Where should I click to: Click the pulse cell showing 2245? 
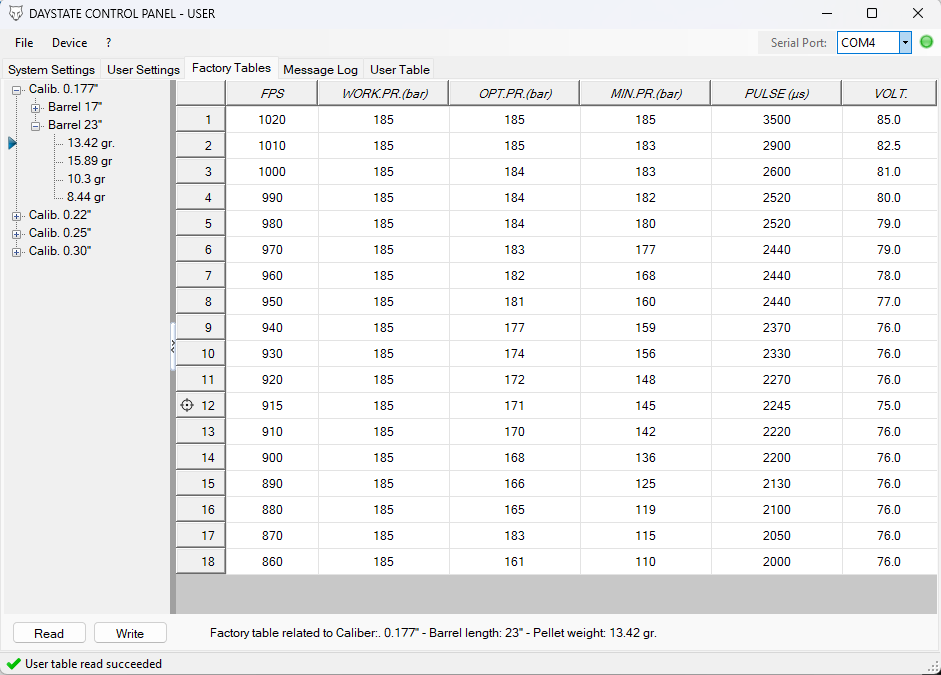click(x=777, y=406)
